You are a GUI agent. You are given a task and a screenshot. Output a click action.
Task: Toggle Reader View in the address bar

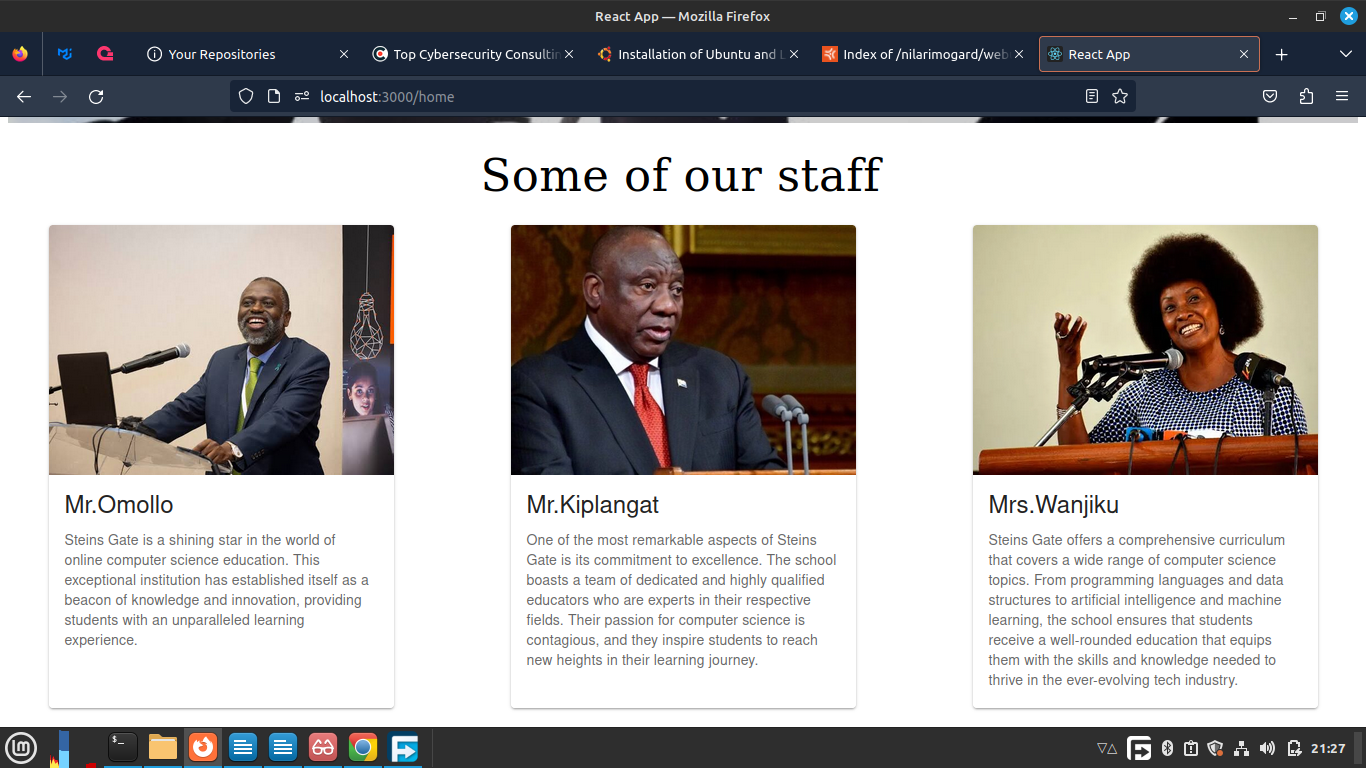pos(1092,96)
